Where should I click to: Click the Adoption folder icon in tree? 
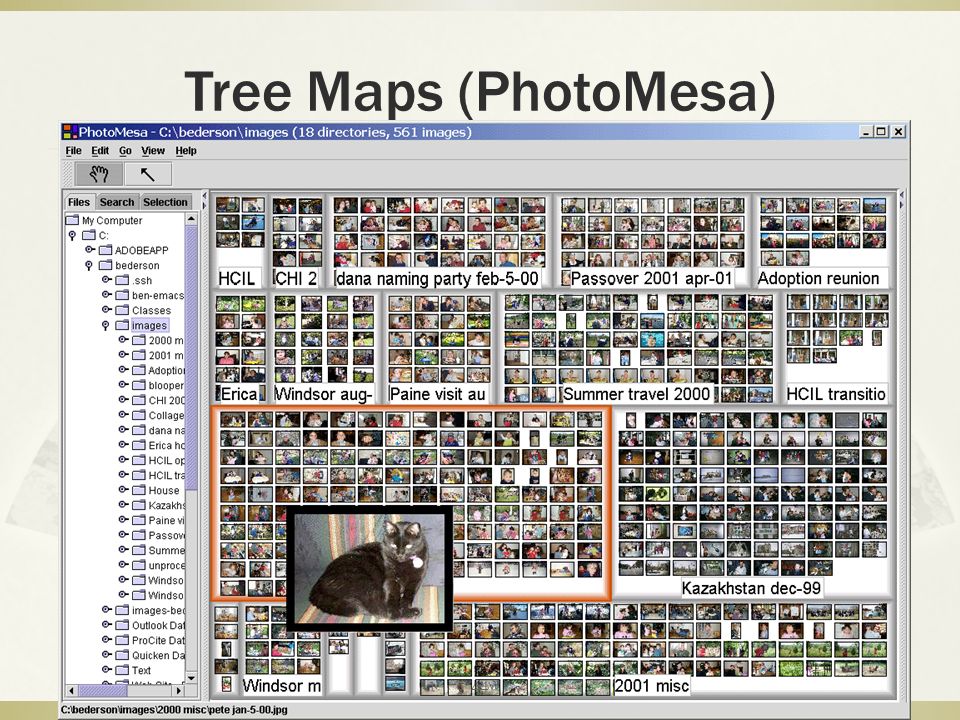click(139, 370)
